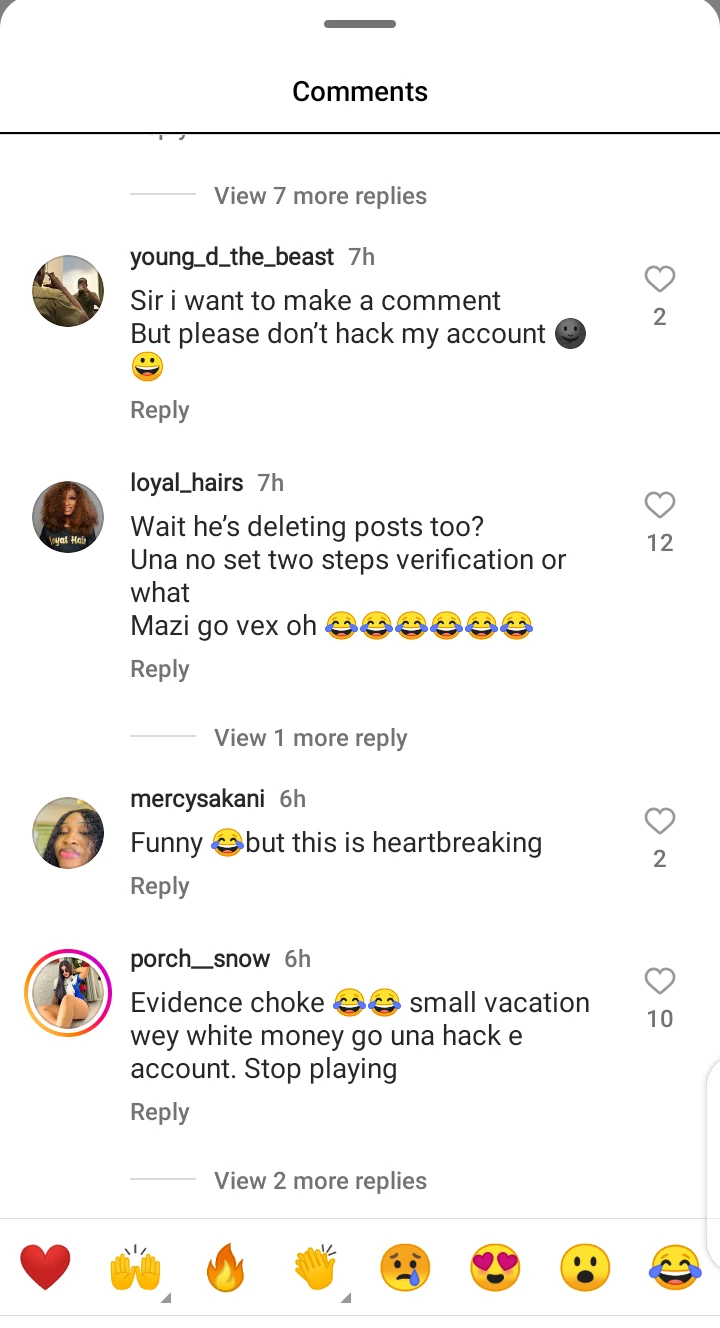
Task: Reply to loyal_hairs' comment
Action: point(160,669)
